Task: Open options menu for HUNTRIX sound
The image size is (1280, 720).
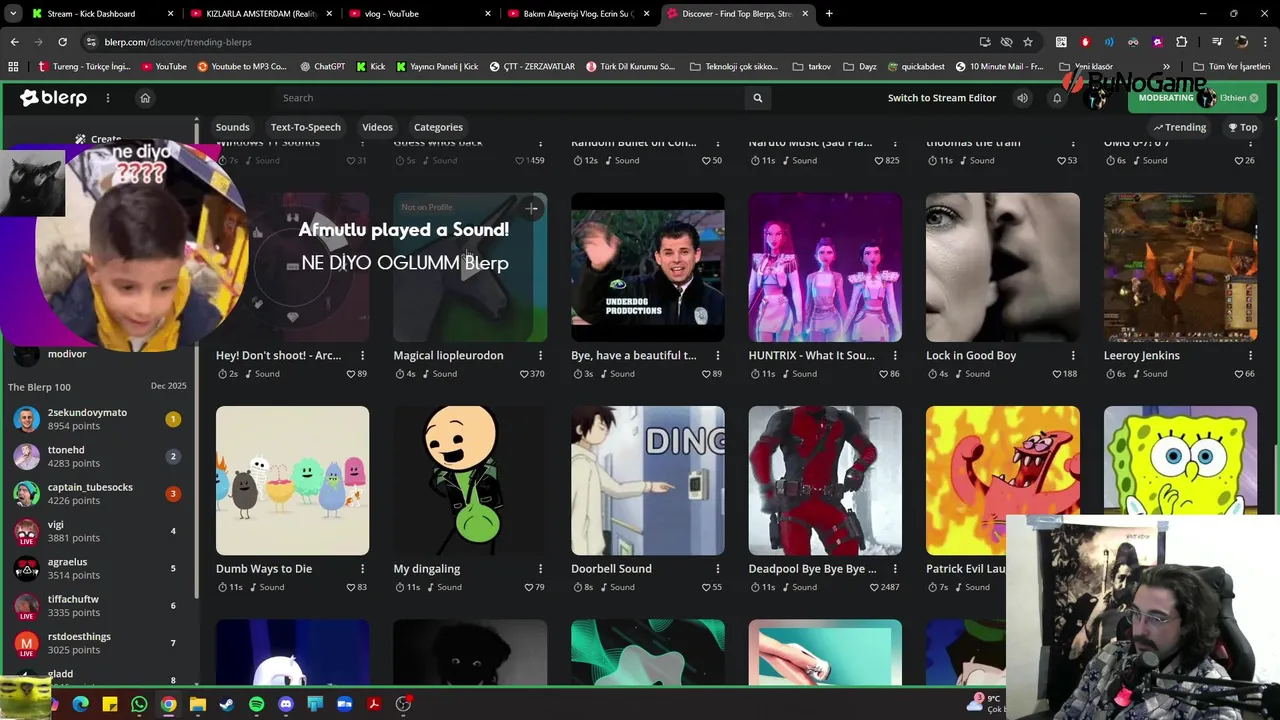Action: (x=895, y=355)
